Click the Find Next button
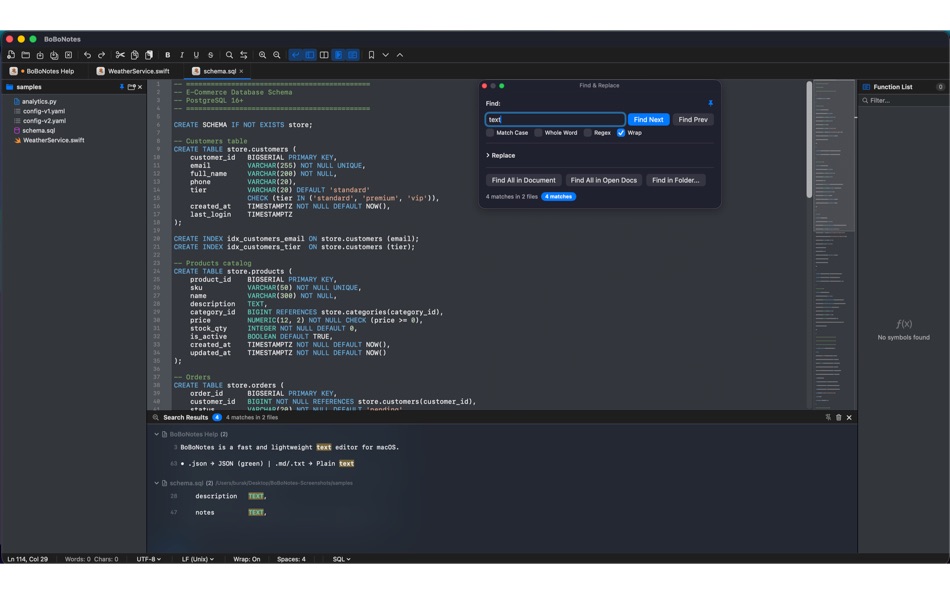950x594 pixels. coord(648,119)
